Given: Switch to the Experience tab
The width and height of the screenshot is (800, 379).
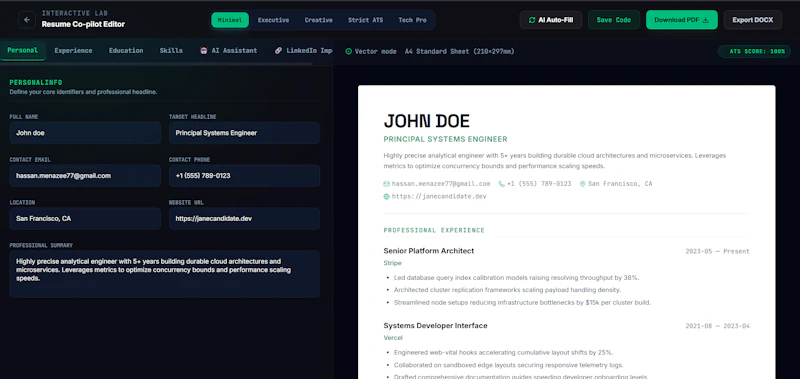Looking at the screenshot, I should 73,50.
